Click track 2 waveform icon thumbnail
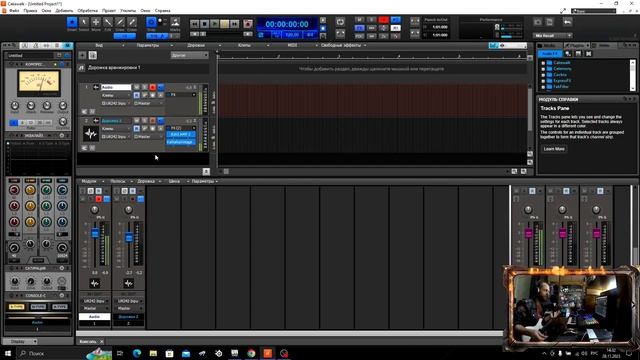 (x=91, y=133)
